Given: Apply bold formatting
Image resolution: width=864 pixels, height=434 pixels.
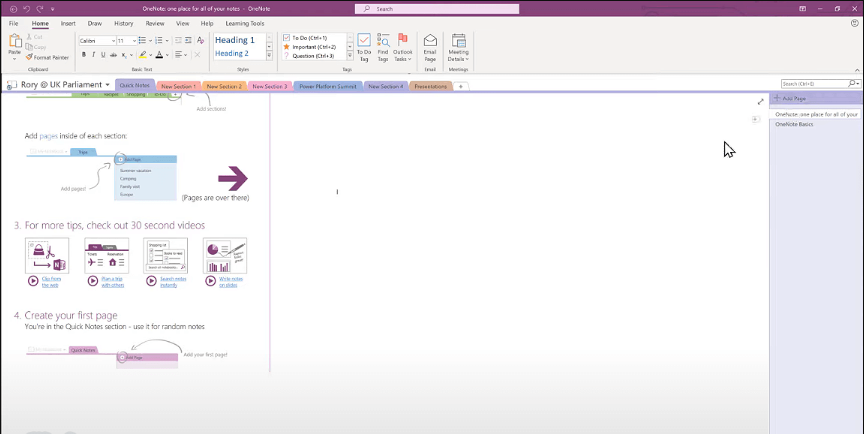Looking at the screenshot, I should click(x=84, y=55).
